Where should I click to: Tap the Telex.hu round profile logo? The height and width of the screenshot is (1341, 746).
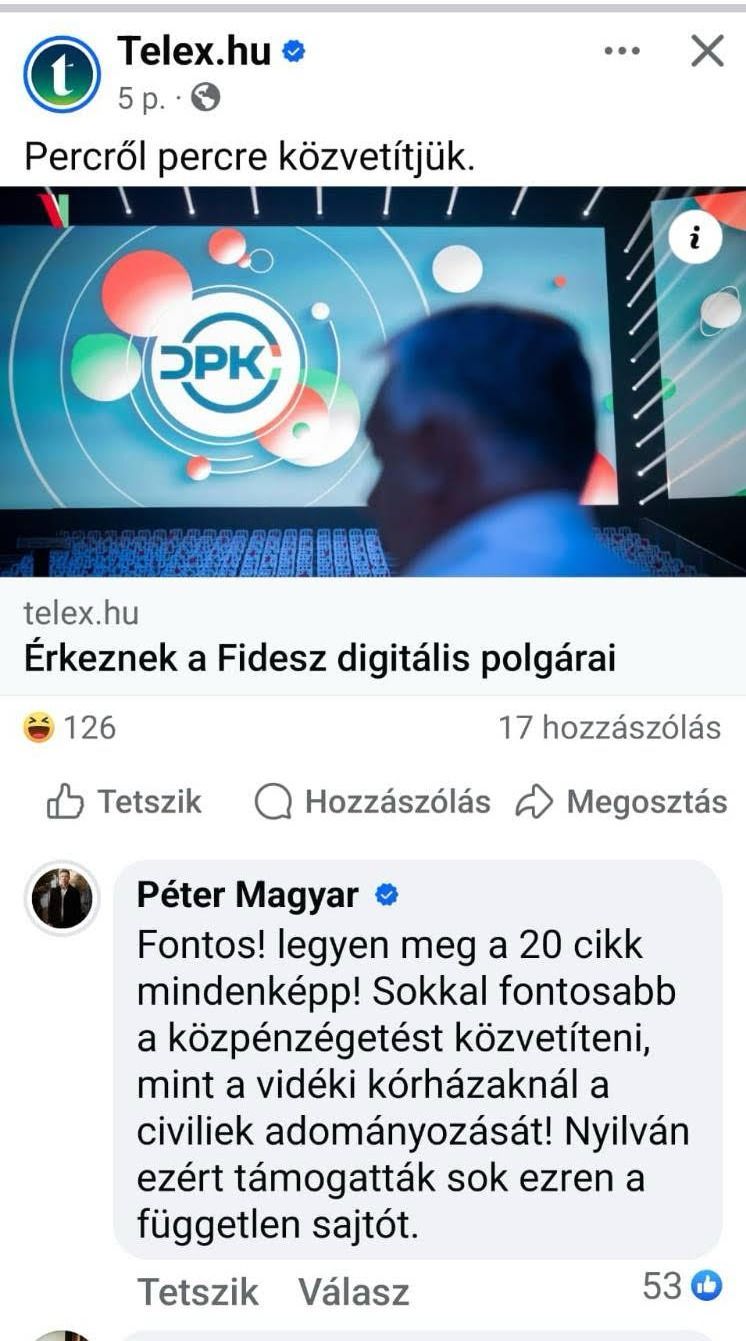pos(62,73)
